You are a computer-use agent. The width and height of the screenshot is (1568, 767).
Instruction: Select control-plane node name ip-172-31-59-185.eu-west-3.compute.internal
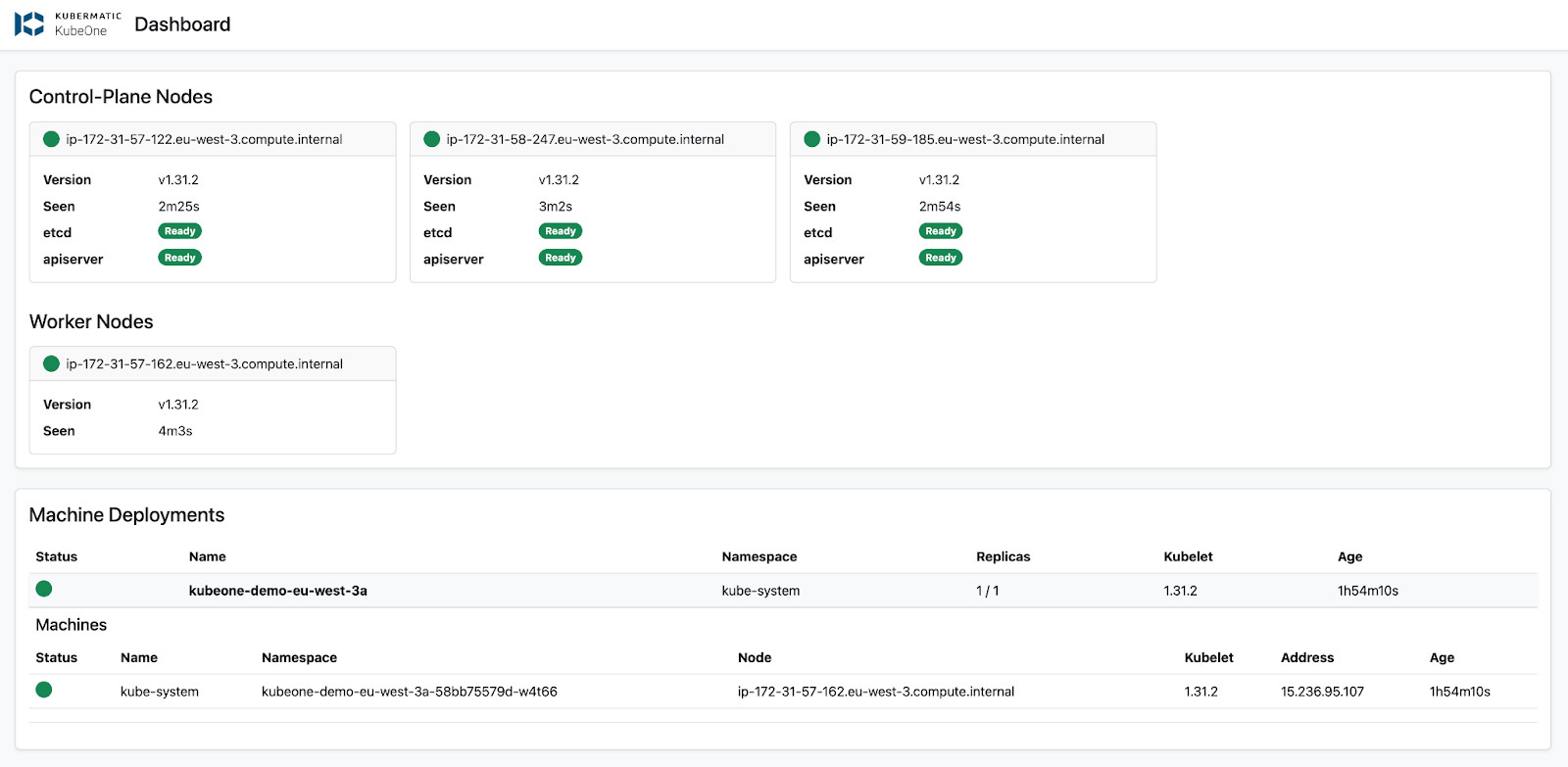coord(965,139)
